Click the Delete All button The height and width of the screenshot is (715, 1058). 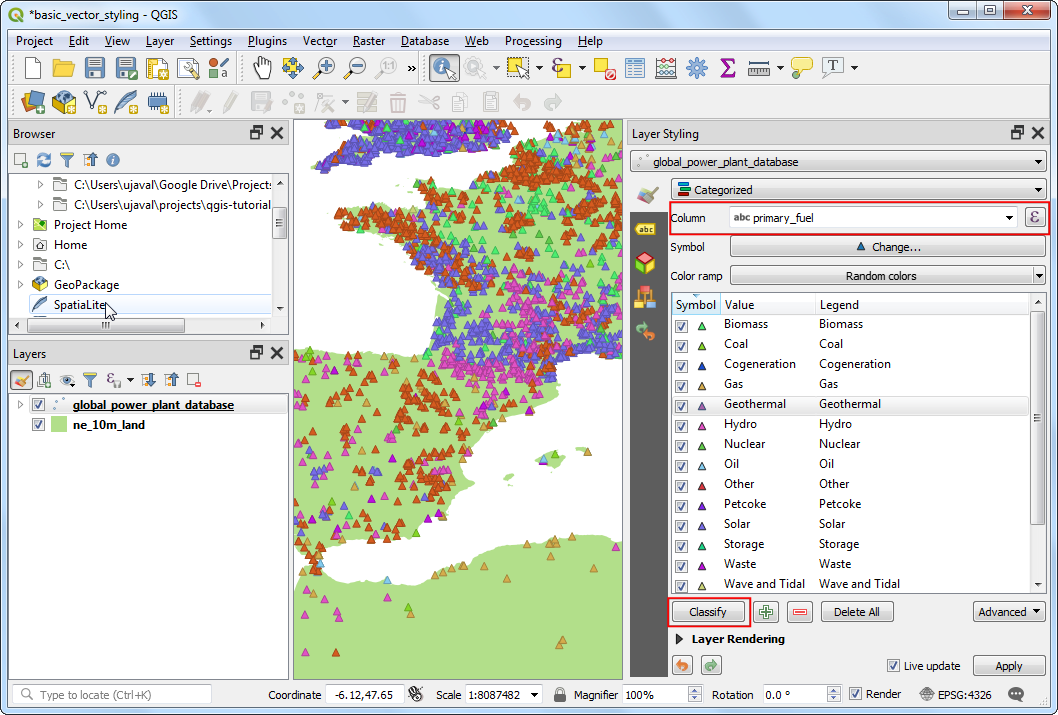856,612
